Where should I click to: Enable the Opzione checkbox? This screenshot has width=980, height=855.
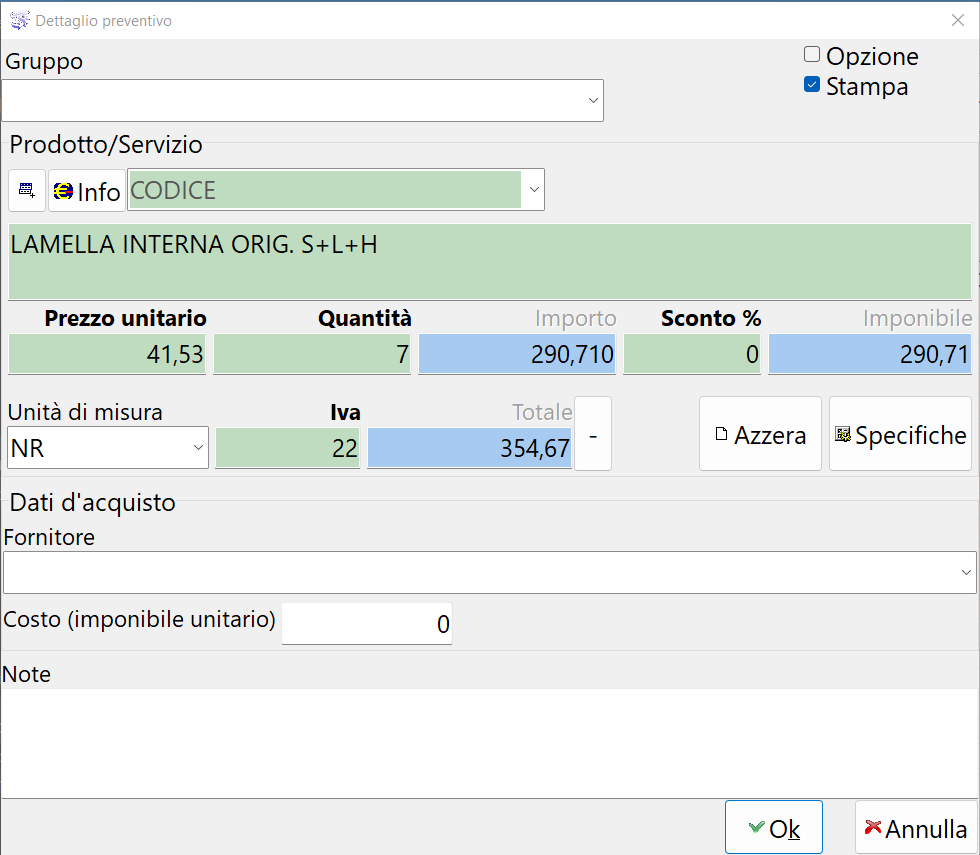812,55
